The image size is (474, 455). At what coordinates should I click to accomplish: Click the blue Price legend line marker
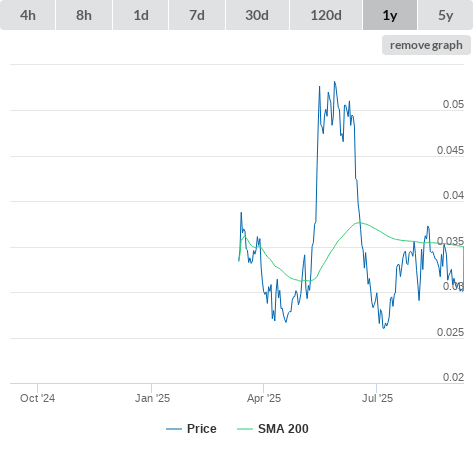point(174,429)
